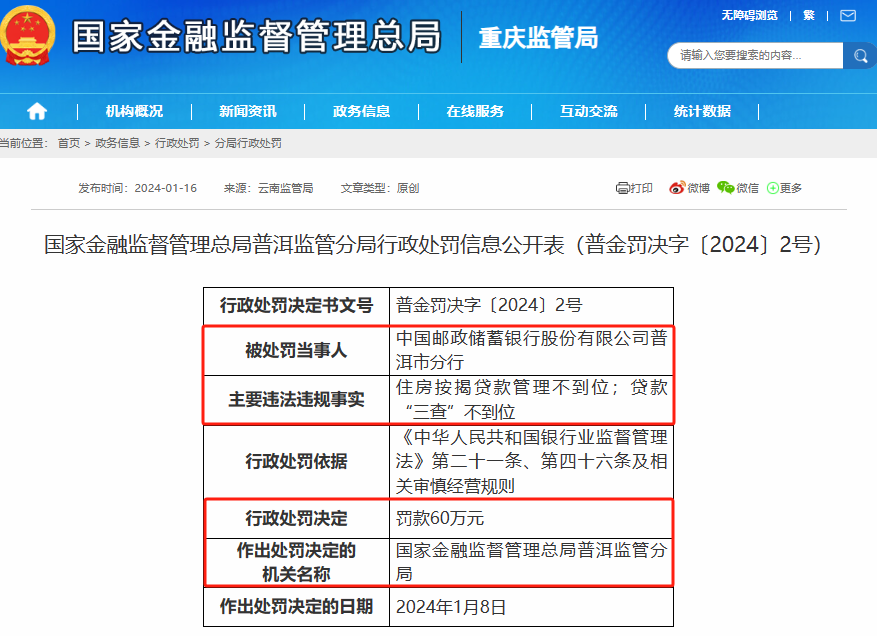Screen dimensions: 877x636
Task: Click the 主要违法违规事实 row label
Action: [296, 399]
